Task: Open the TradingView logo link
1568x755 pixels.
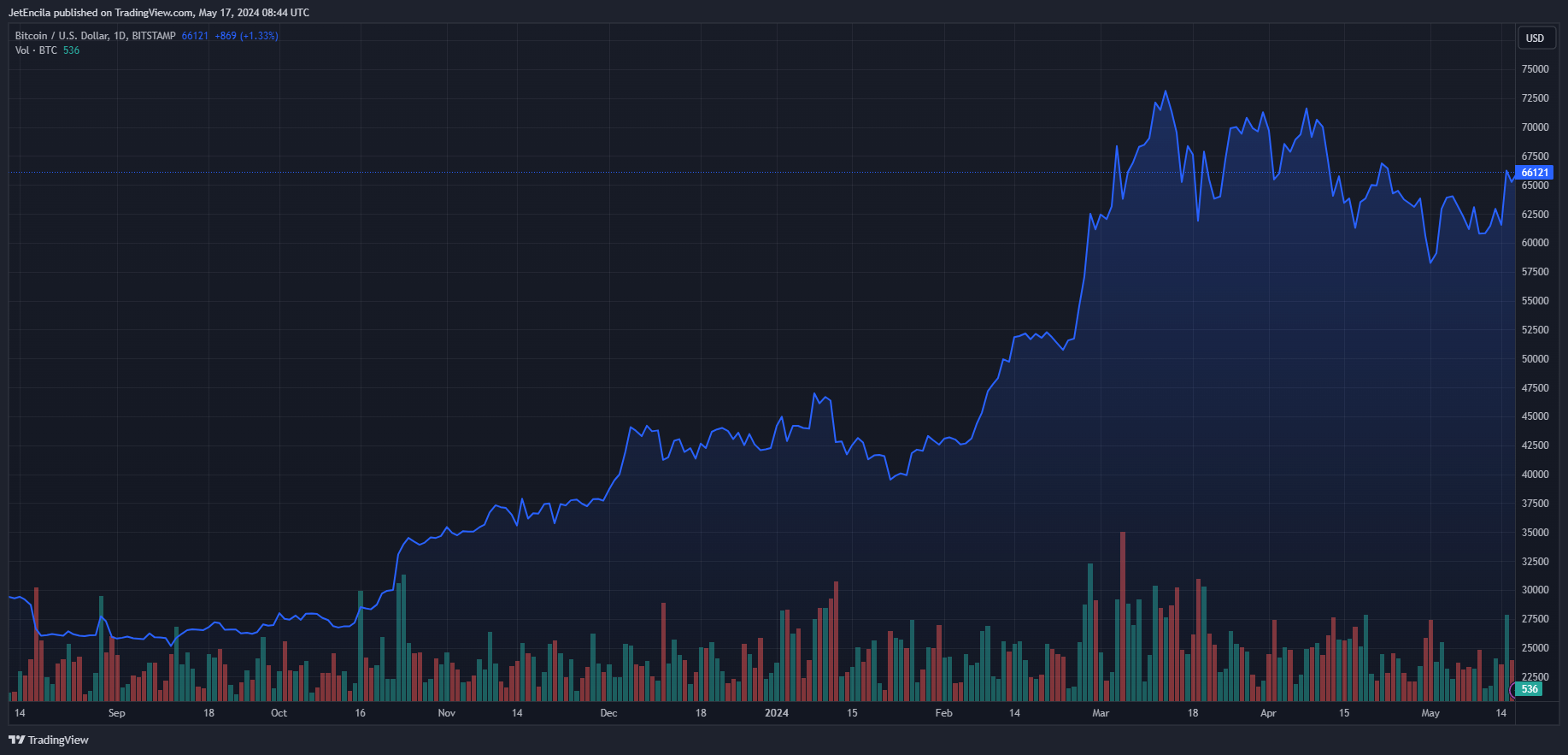Action: pos(49,740)
